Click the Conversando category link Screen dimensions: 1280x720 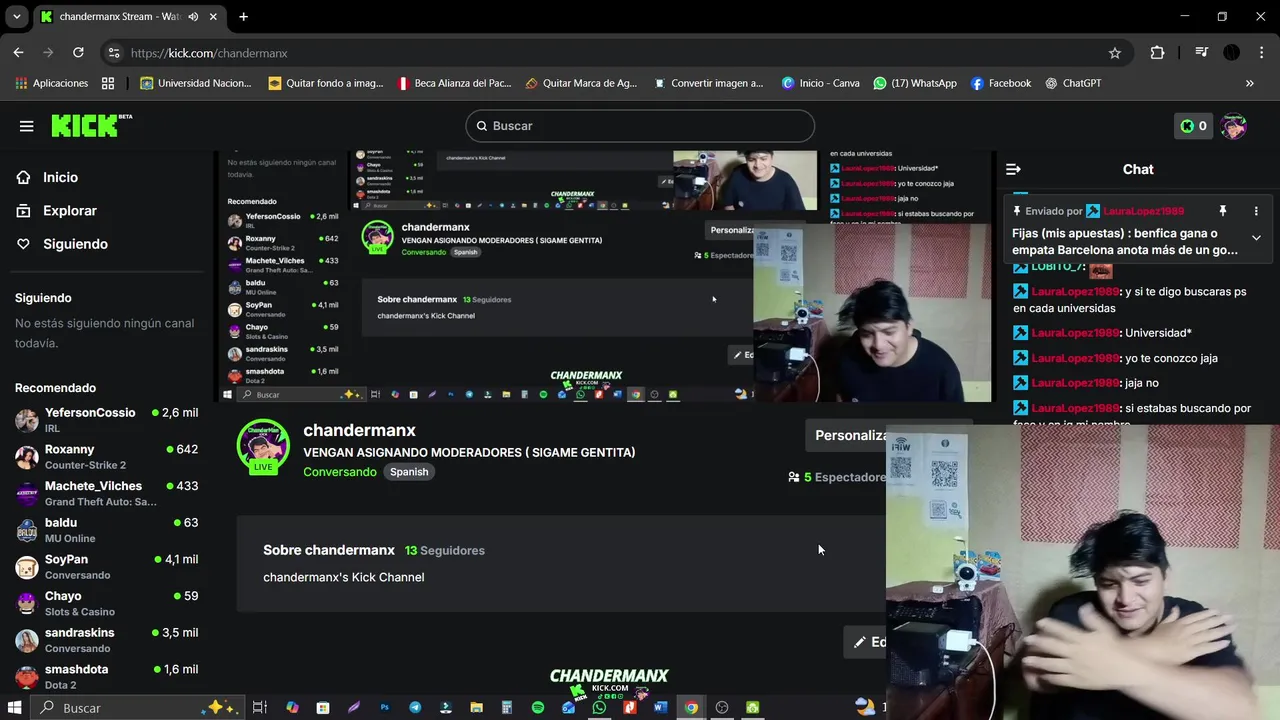[x=340, y=472]
